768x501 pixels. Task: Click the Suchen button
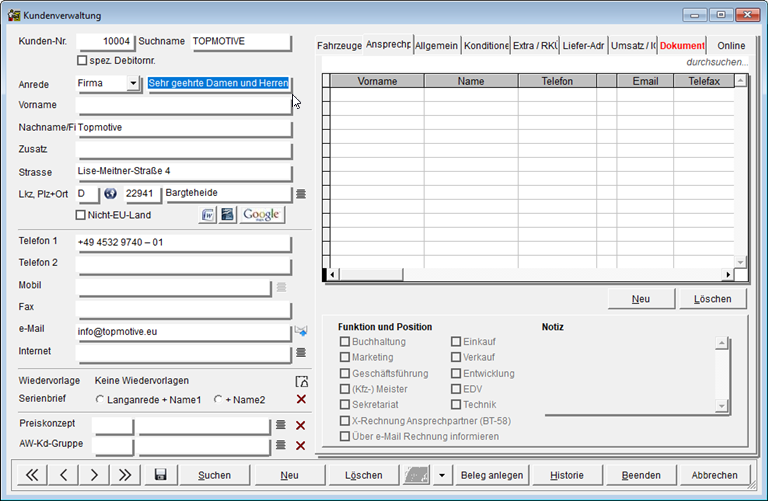pyautogui.click(x=215, y=475)
